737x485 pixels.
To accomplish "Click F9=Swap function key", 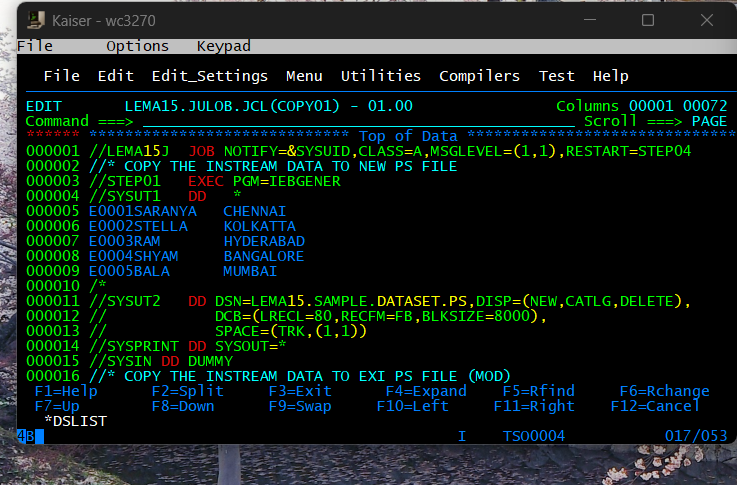I will tap(300, 406).
